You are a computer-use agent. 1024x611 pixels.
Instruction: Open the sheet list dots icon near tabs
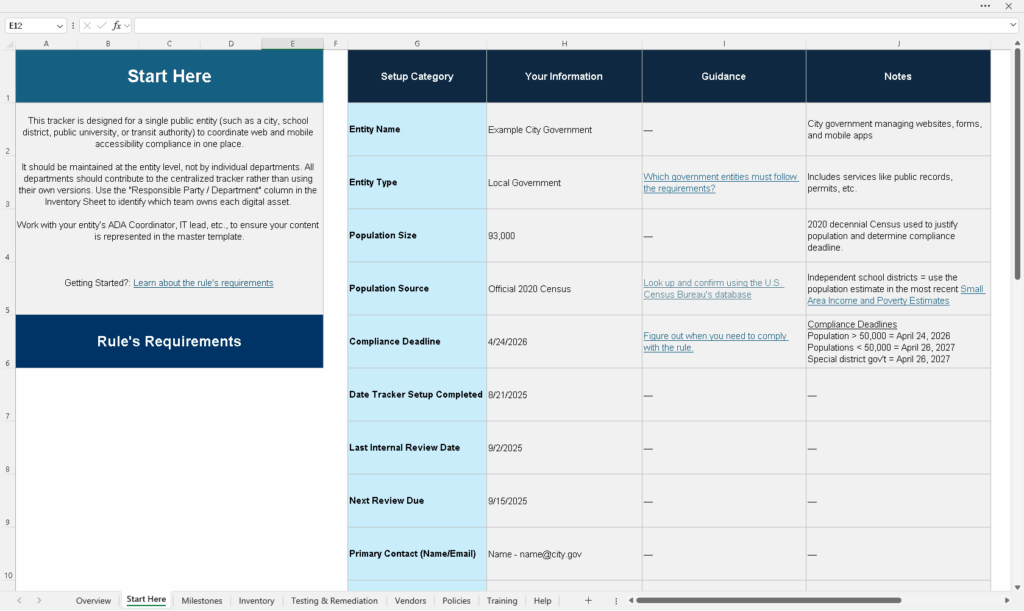coord(617,600)
